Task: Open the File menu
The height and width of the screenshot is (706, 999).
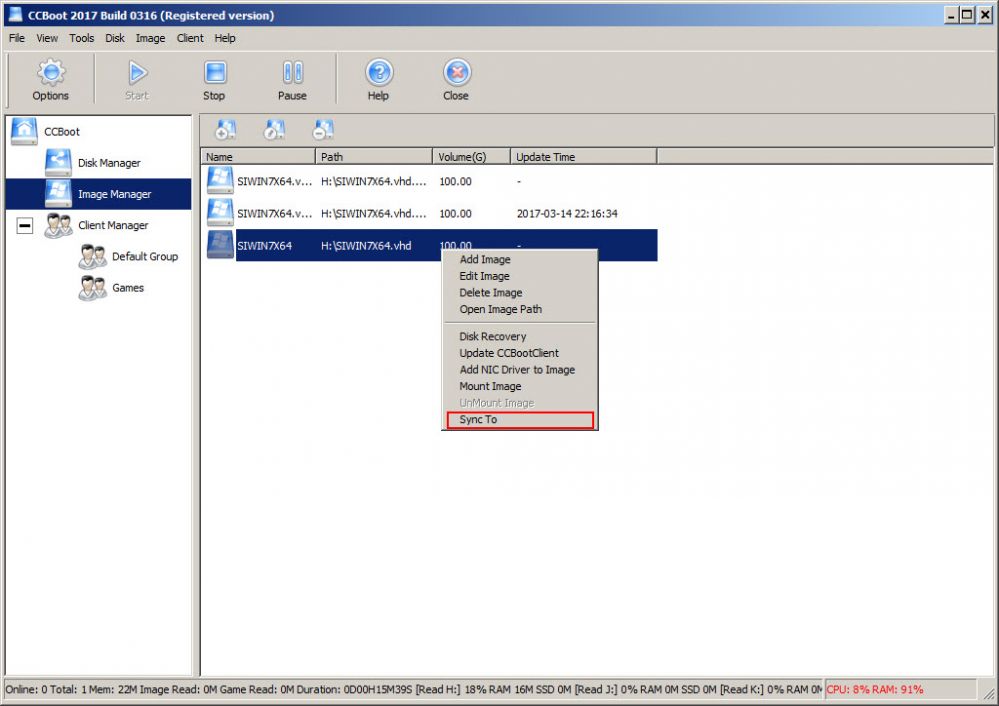Action: (x=17, y=38)
